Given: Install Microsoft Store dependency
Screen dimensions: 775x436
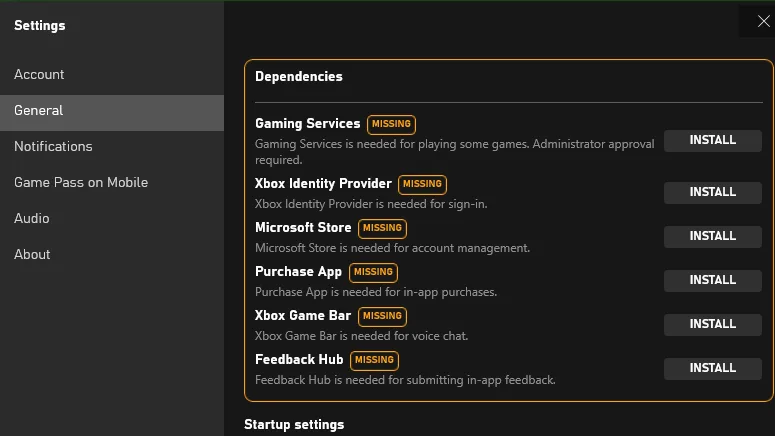Looking at the screenshot, I should 712,236.
